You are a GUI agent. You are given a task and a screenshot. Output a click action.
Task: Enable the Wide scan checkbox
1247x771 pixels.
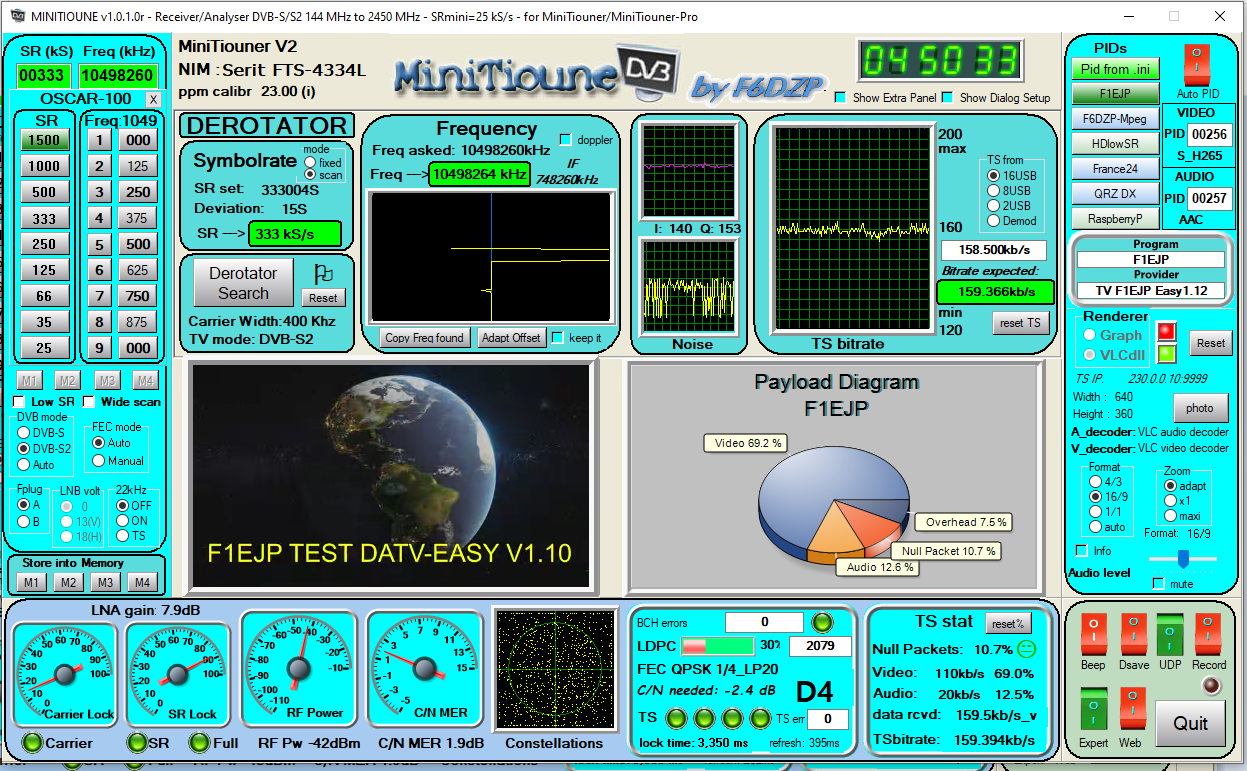tap(89, 401)
